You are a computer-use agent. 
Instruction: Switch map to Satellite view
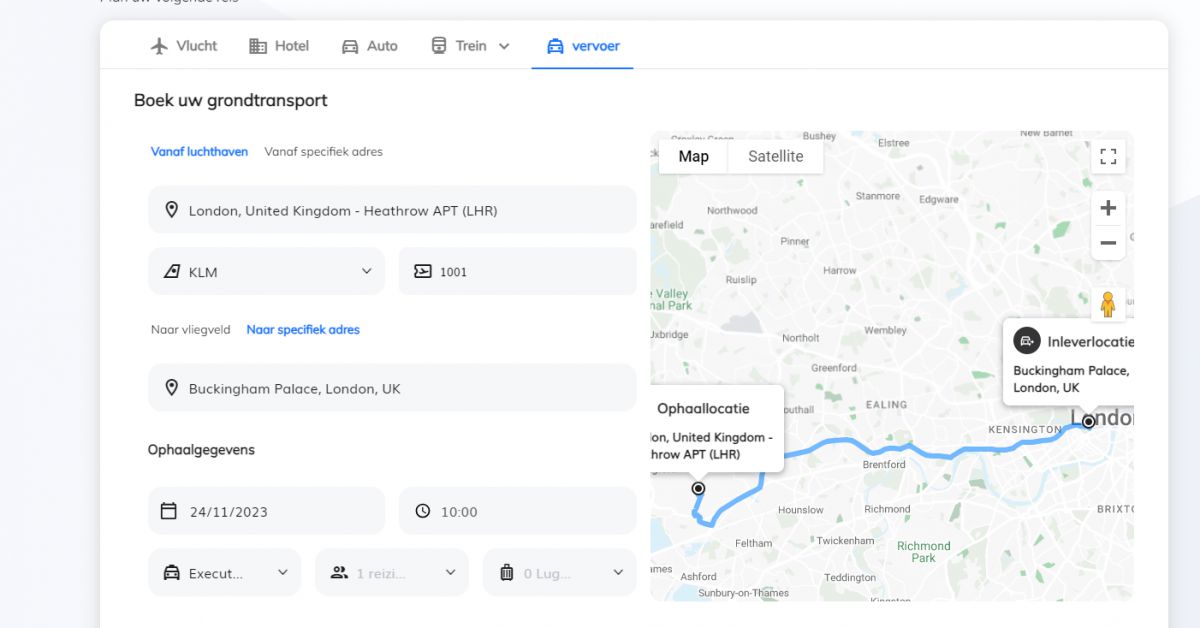(x=775, y=156)
